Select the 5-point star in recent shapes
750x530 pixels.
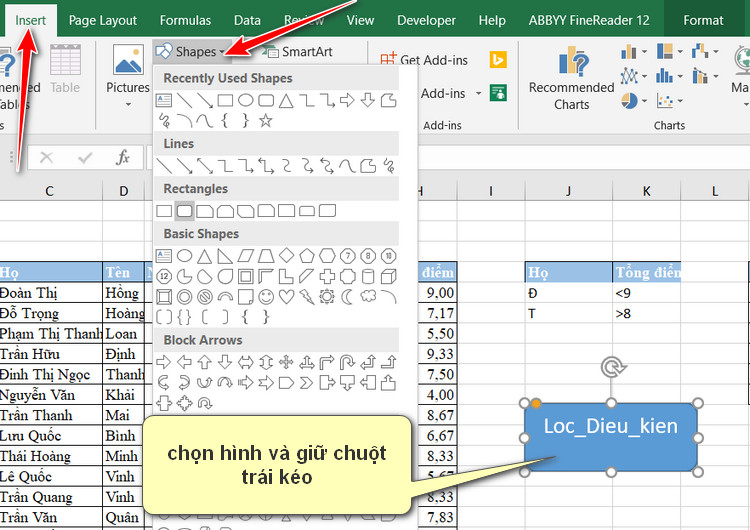(x=265, y=120)
